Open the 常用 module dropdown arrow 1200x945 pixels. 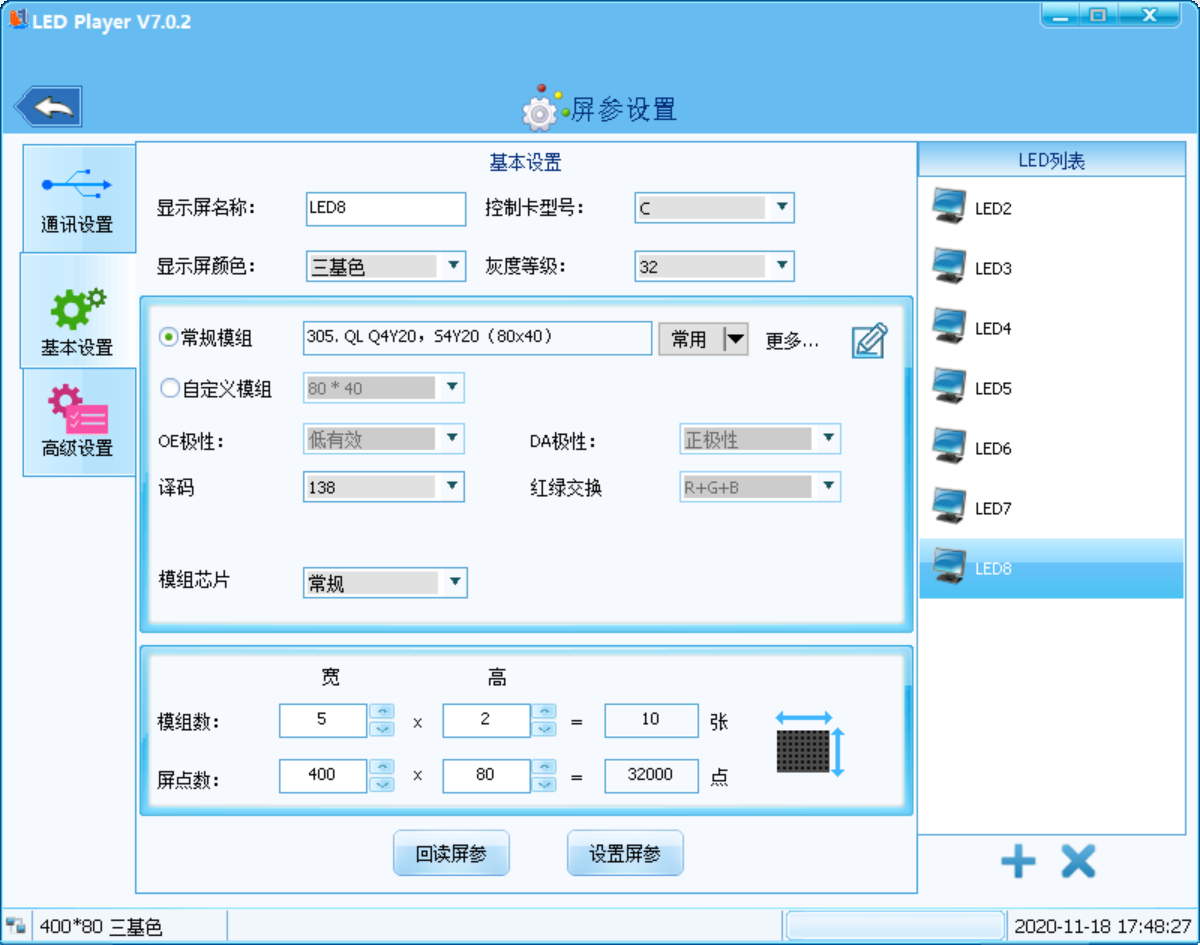click(735, 339)
